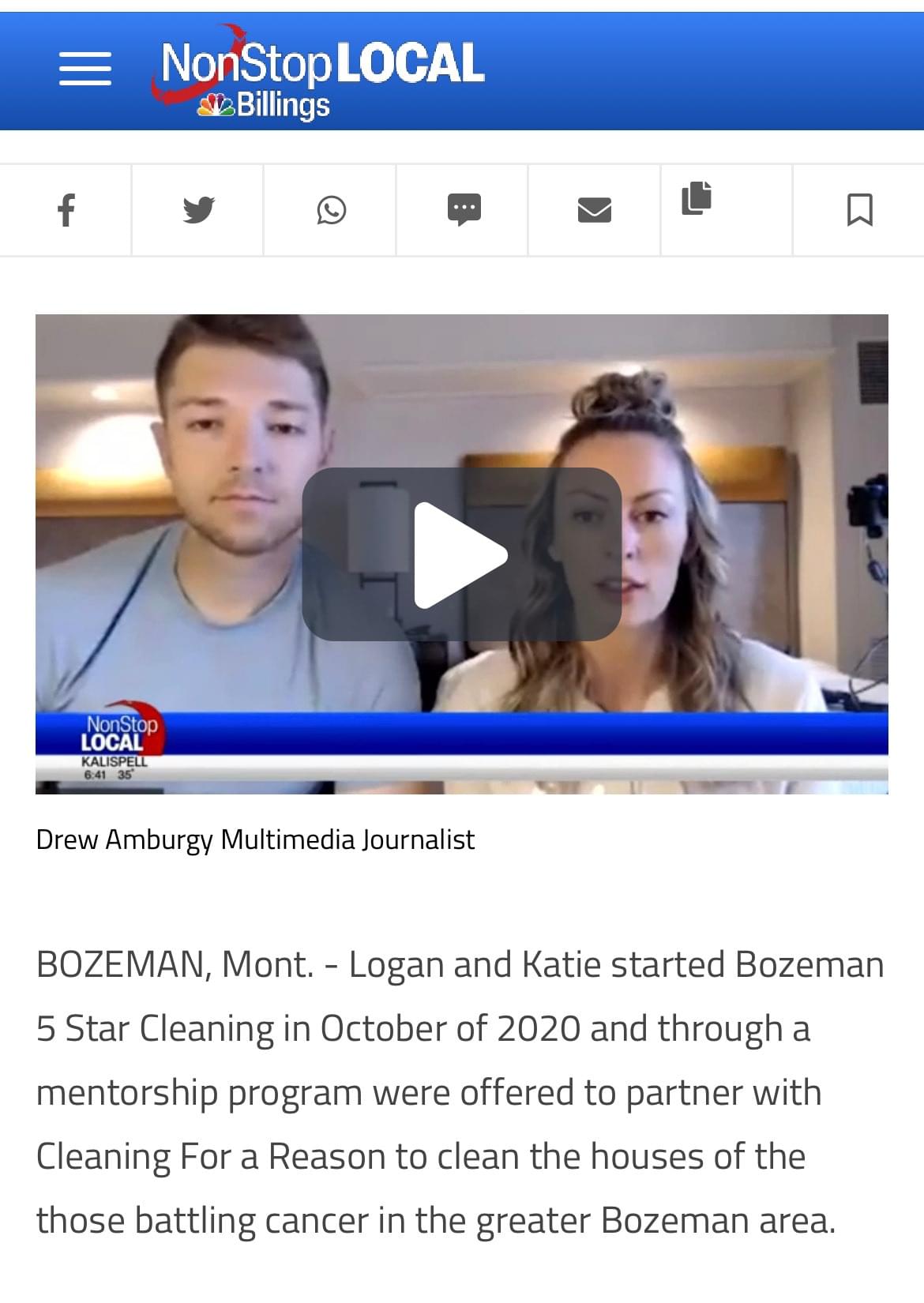
Task: Click the NBC peacock Billings label
Action: coord(263,105)
